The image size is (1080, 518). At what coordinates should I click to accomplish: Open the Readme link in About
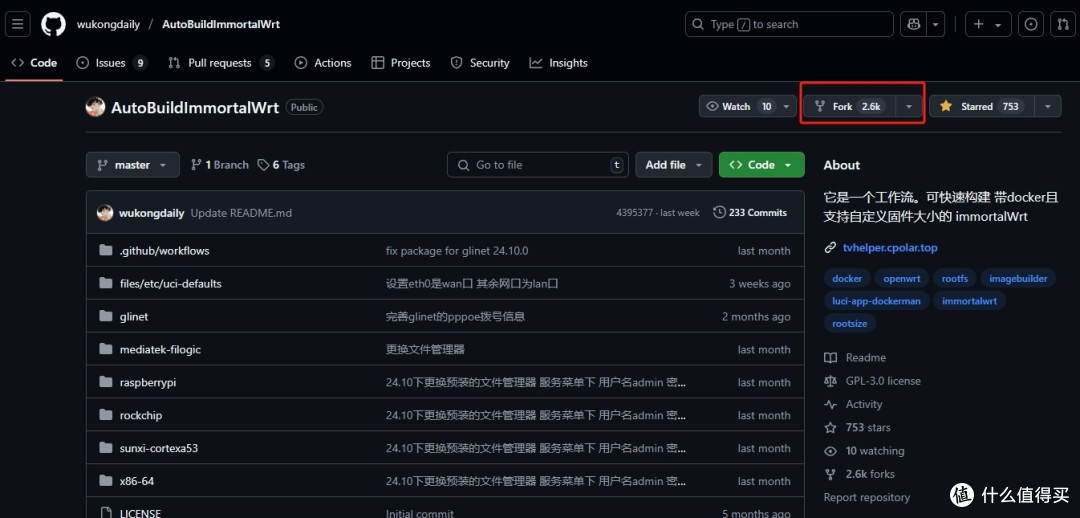pos(855,358)
